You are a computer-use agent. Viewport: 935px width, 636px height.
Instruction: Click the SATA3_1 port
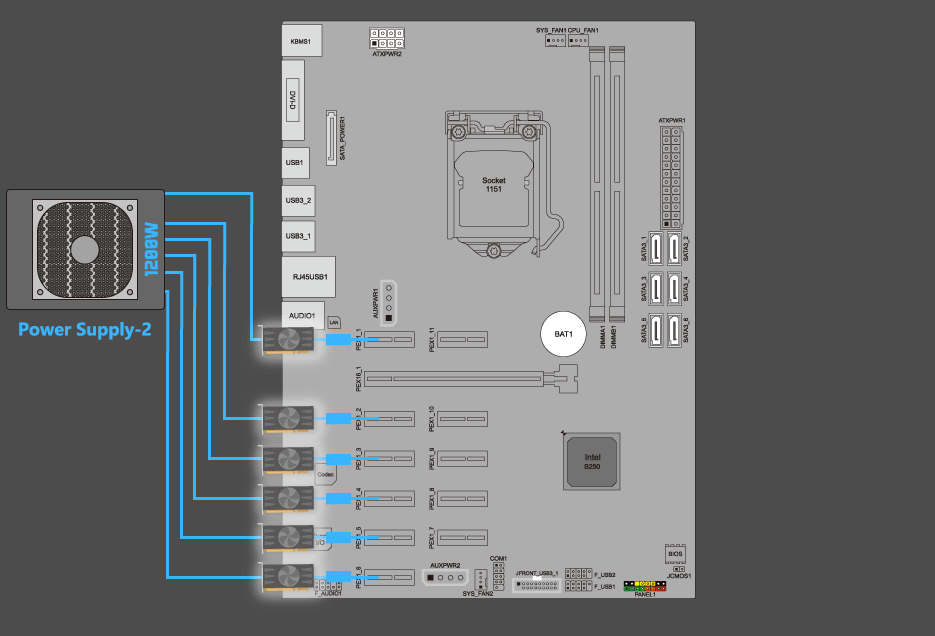point(654,252)
